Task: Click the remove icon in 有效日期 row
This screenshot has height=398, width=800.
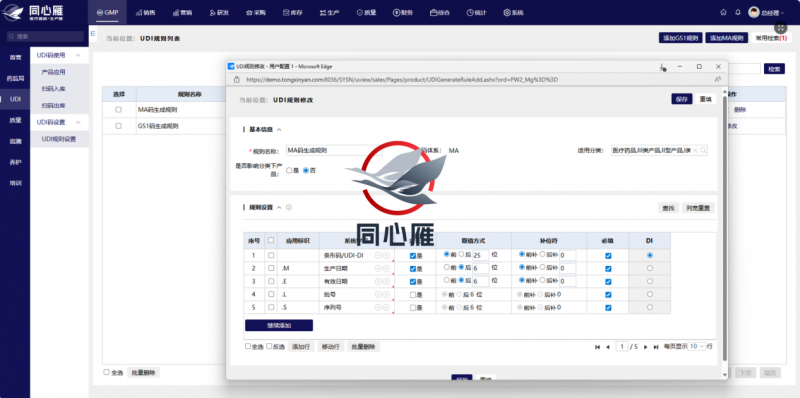Action: coord(386,281)
